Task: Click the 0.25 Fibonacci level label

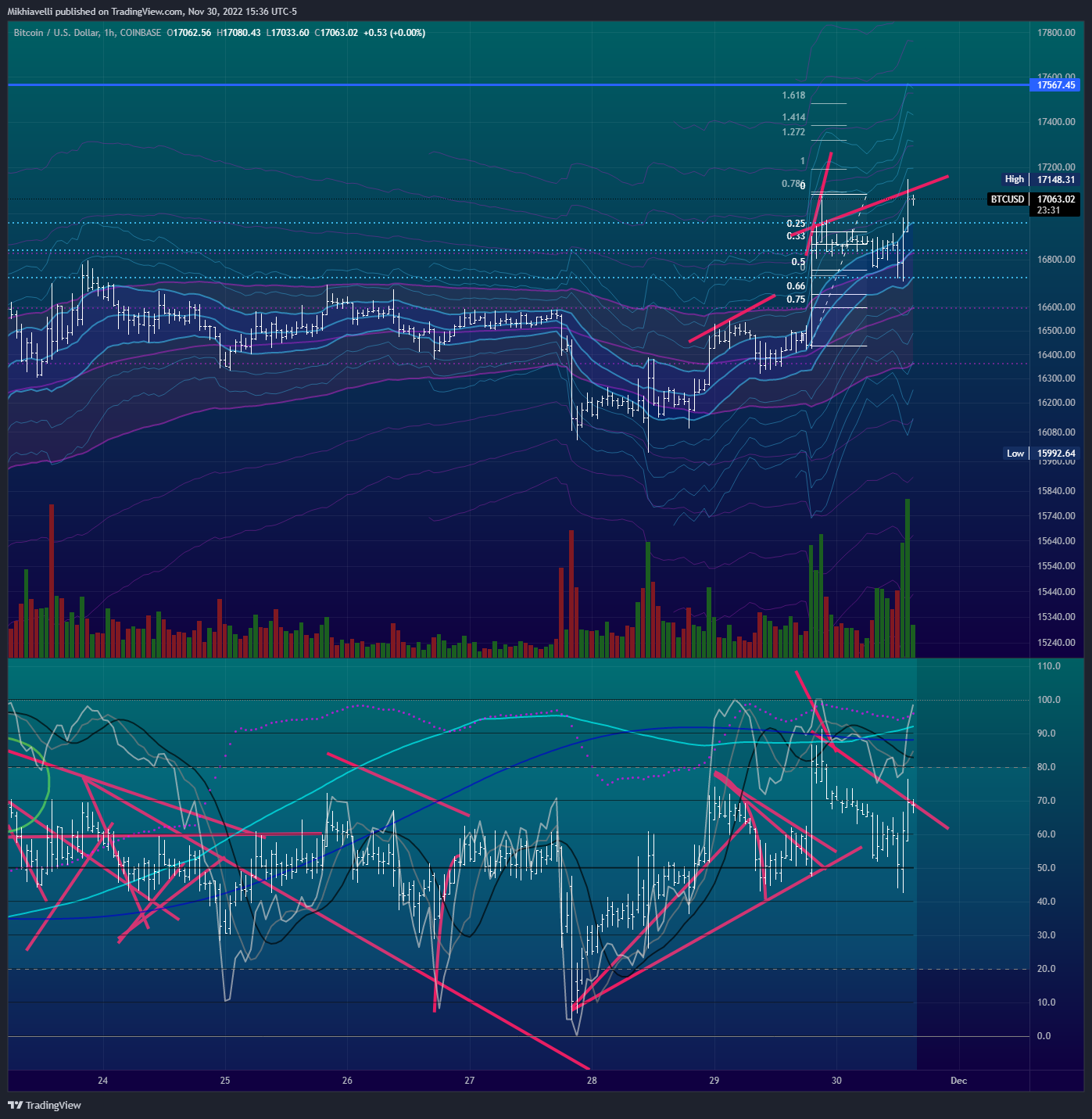Action: pos(796,224)
